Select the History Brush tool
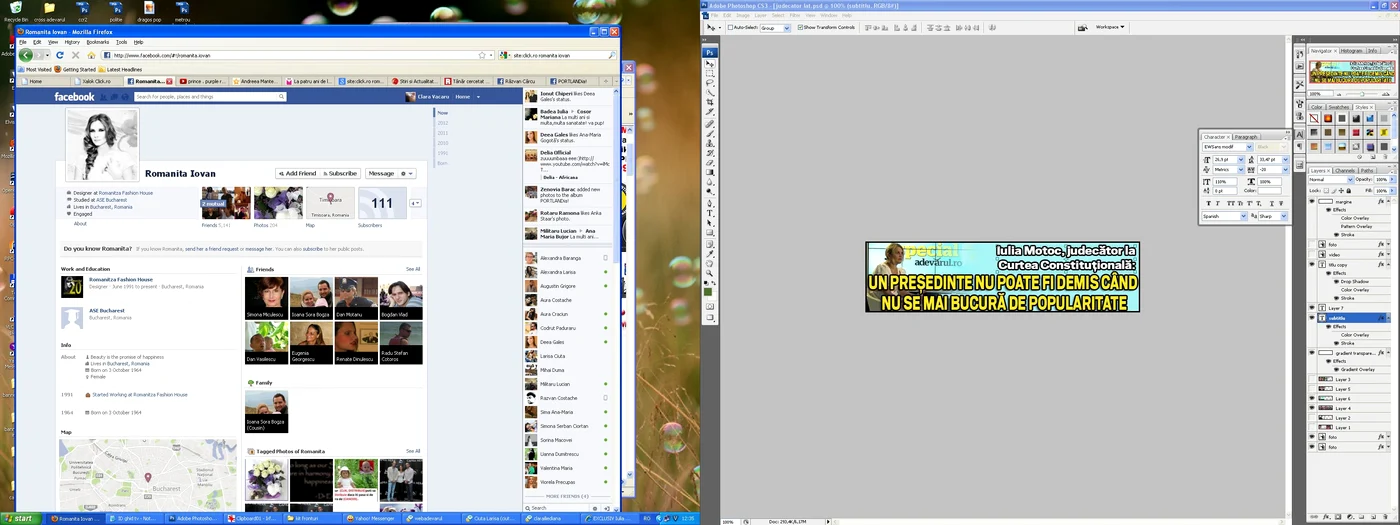 (710, 153)
